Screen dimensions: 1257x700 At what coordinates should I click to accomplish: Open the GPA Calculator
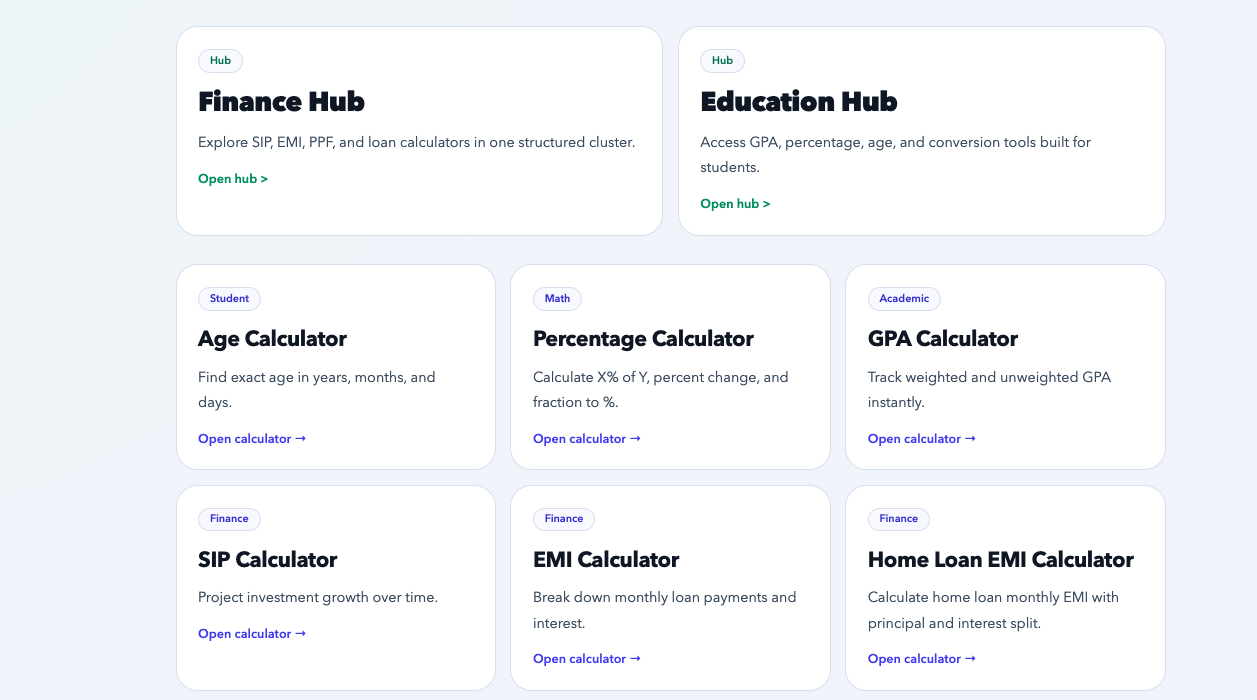tap(921, 438)
